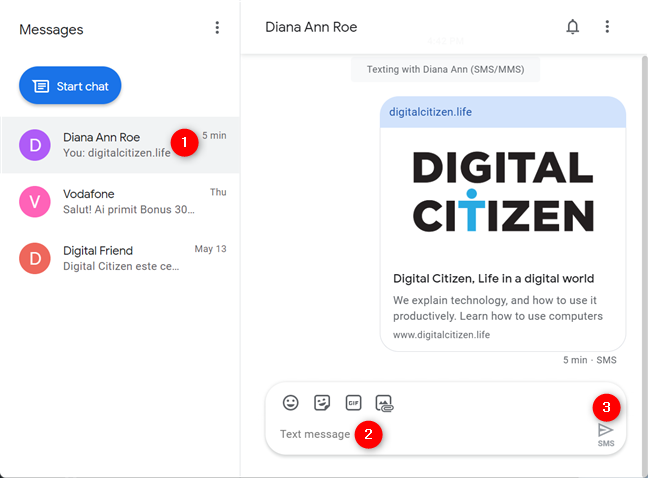Click the Start chat button
Viewport: 648px width, 478px height.
click(x=70, y=86)
